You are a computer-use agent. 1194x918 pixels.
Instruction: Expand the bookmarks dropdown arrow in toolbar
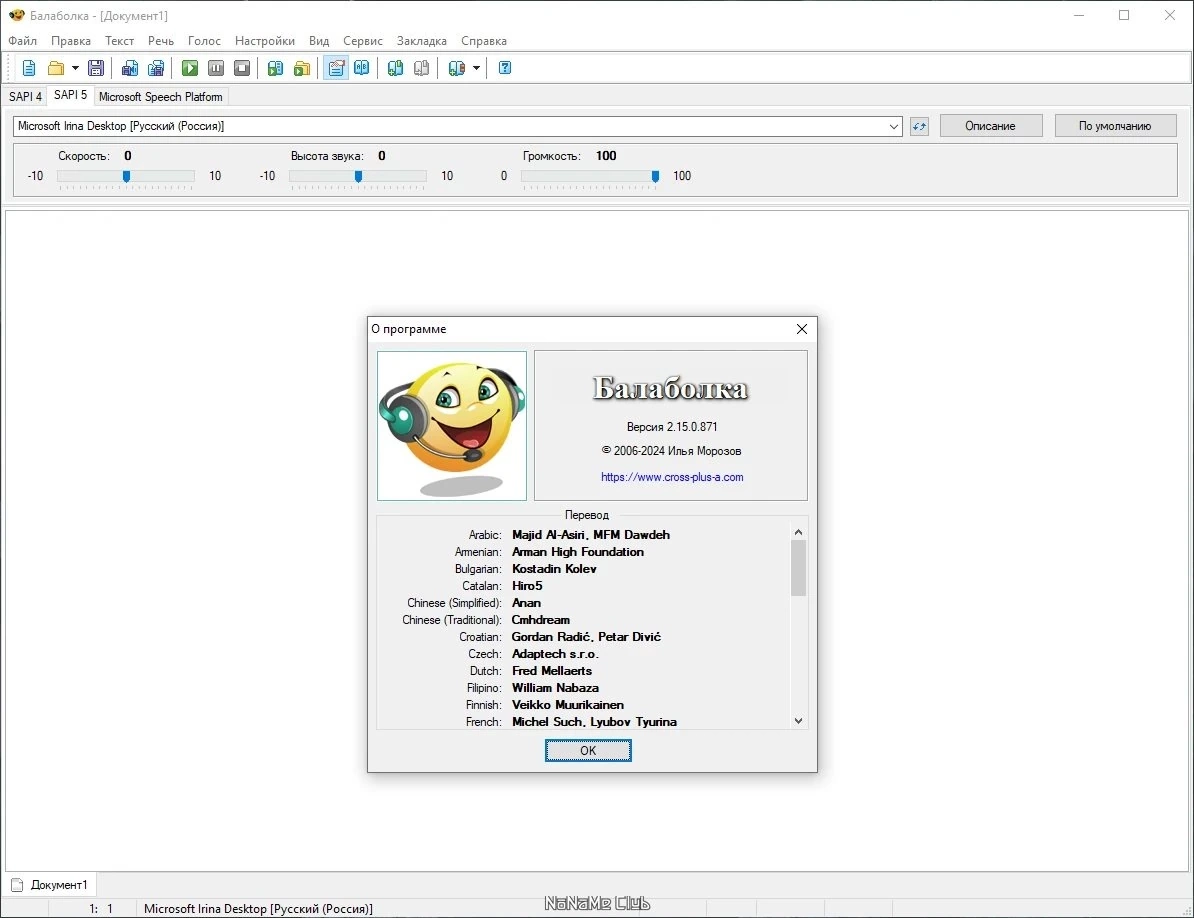click(477, 69)
